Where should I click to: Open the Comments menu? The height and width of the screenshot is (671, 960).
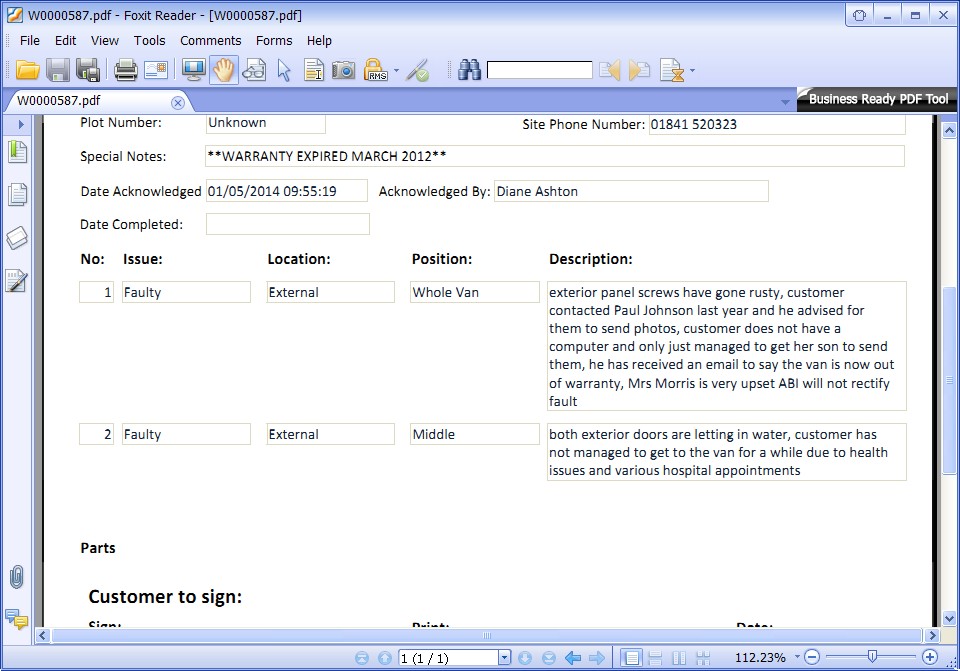[210, 40]
